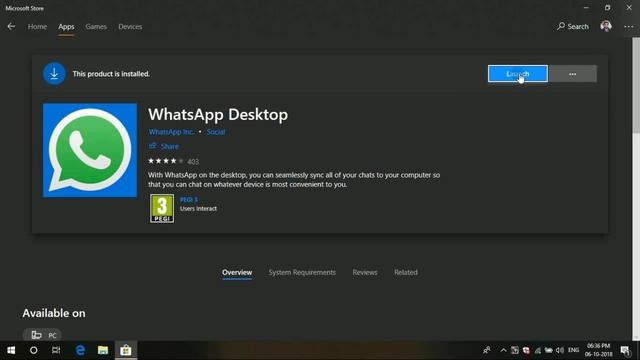640x360 pixels.
Task: Open the Windows Start menu
Action: click(x=11, y=350)
